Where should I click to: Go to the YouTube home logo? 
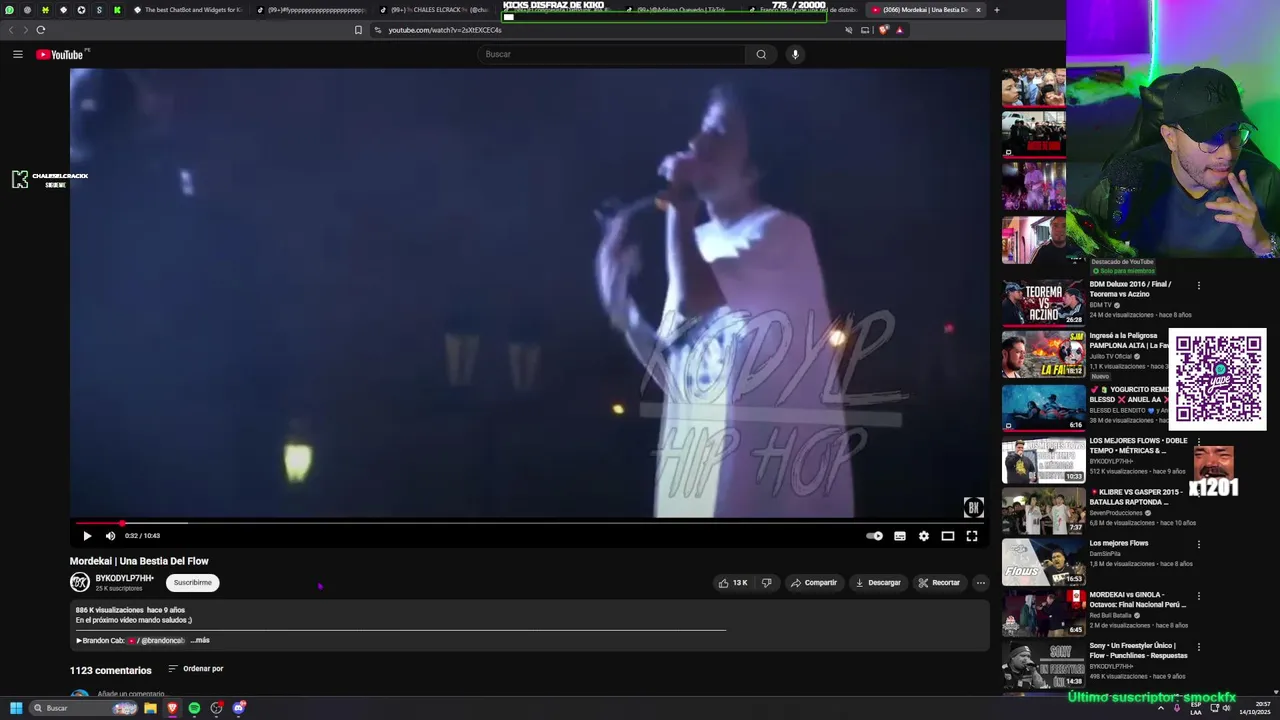pos(60,54)
